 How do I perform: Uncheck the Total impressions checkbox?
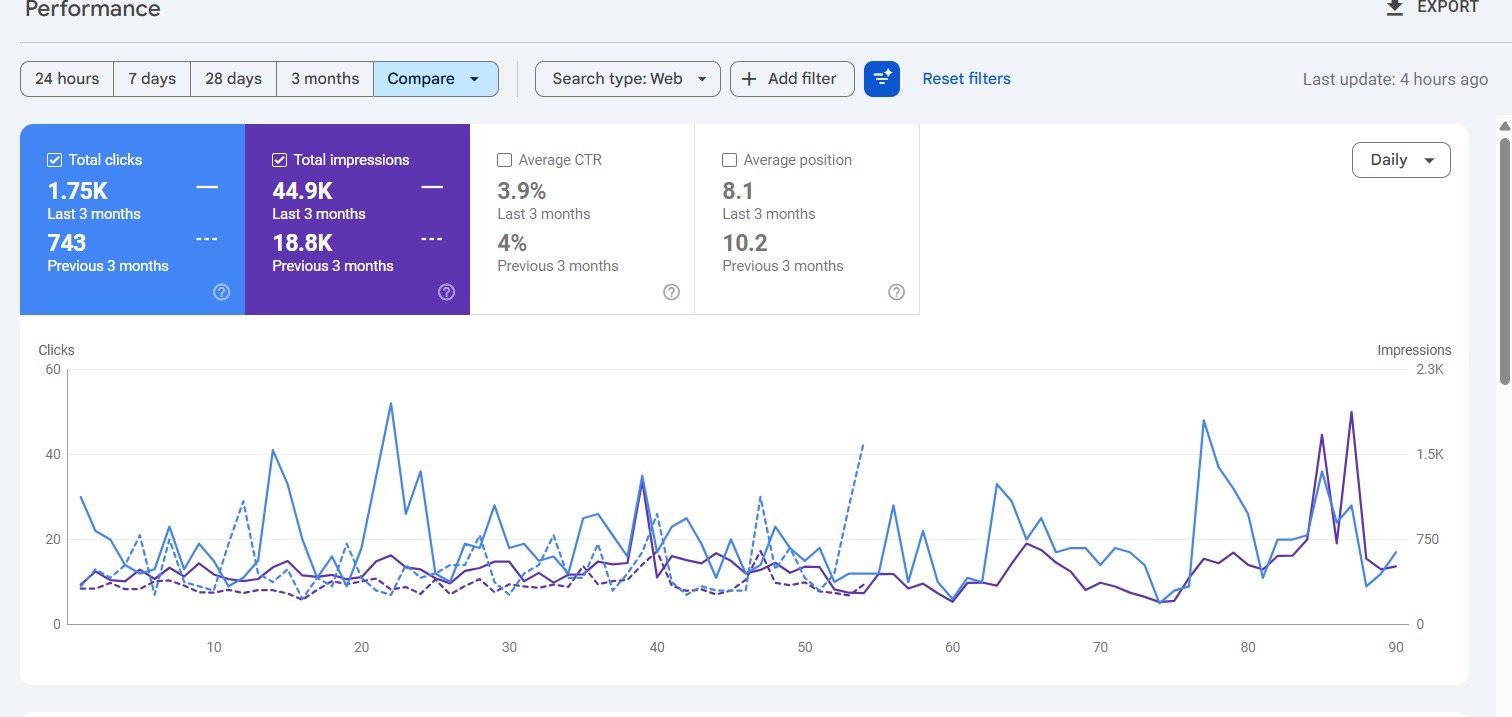coord(280,160)
